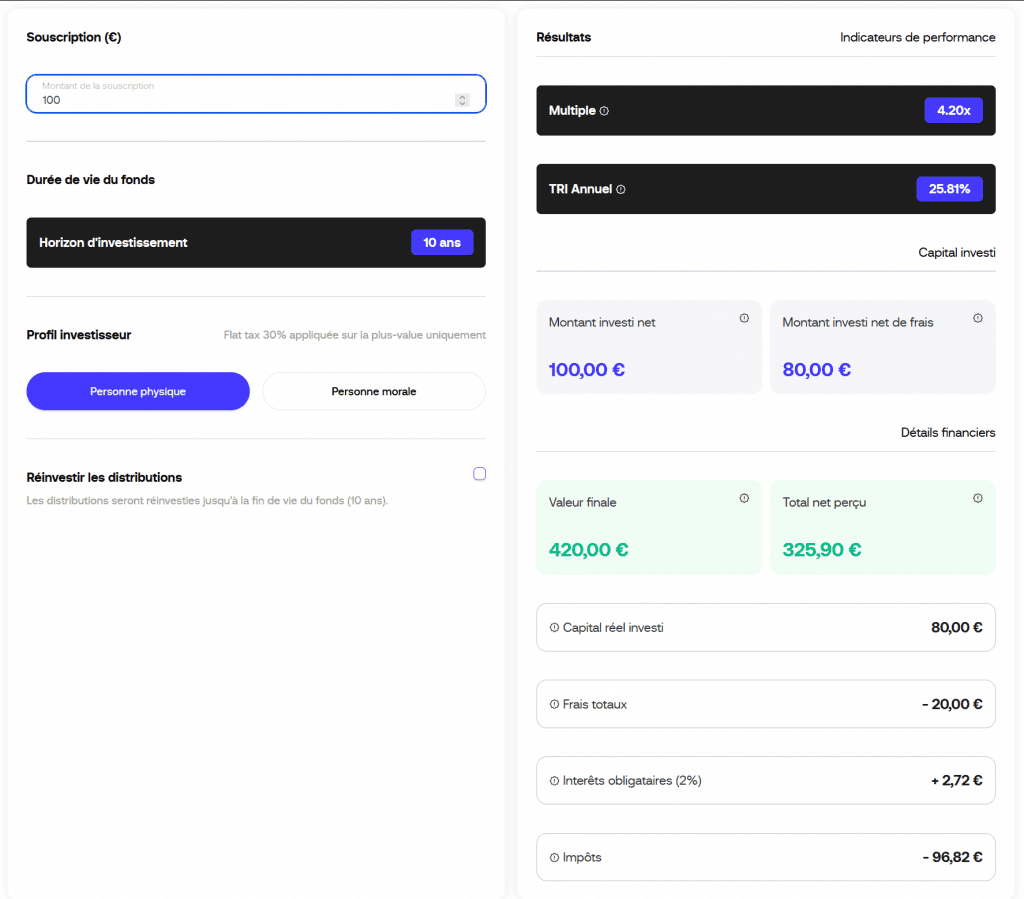
Task: Click info icon in Montant investi net card
Action: 744,318
